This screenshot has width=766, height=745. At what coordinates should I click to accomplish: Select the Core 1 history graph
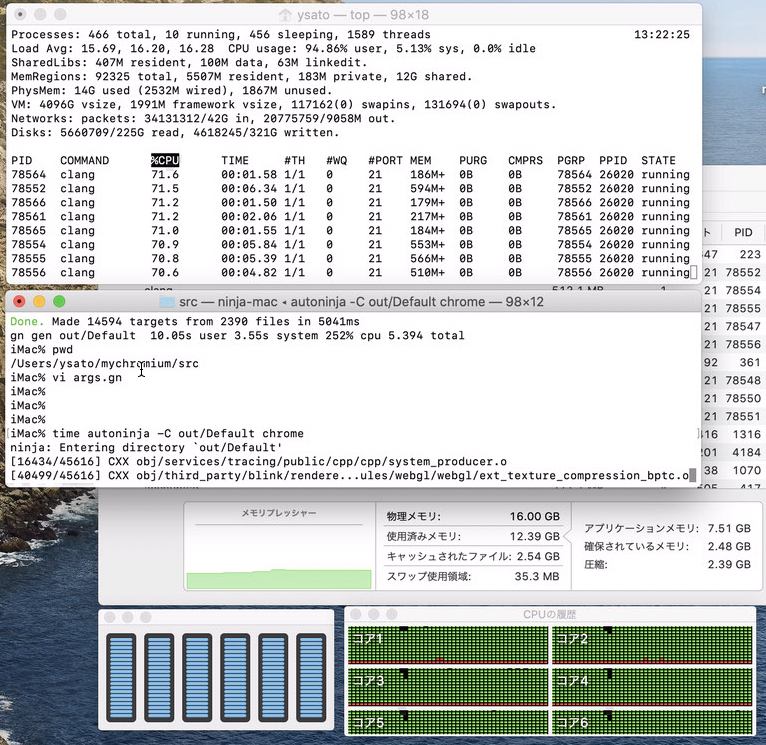[447, 644]
